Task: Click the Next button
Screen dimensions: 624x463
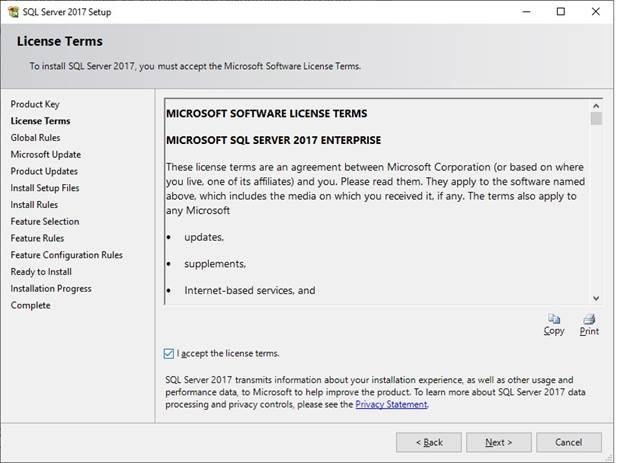Action: coord(498,442)
